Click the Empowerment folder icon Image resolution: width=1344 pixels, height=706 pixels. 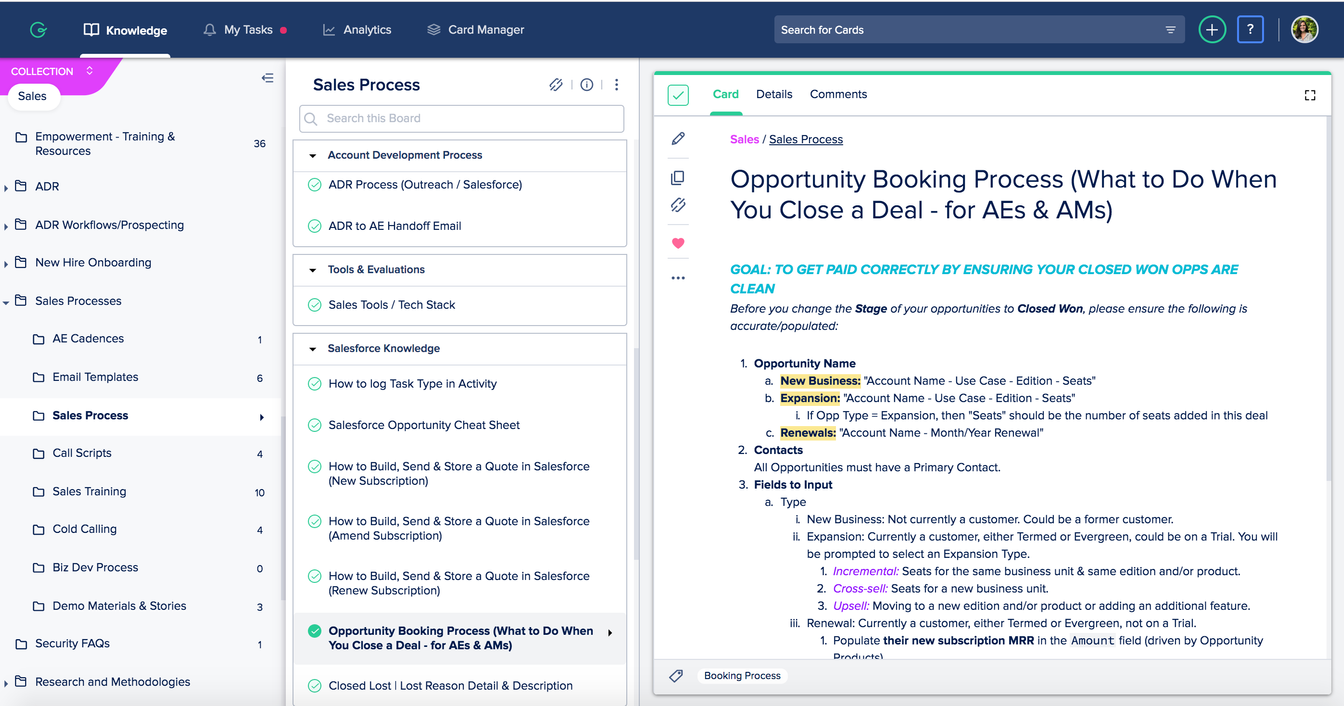click(21, 137)
